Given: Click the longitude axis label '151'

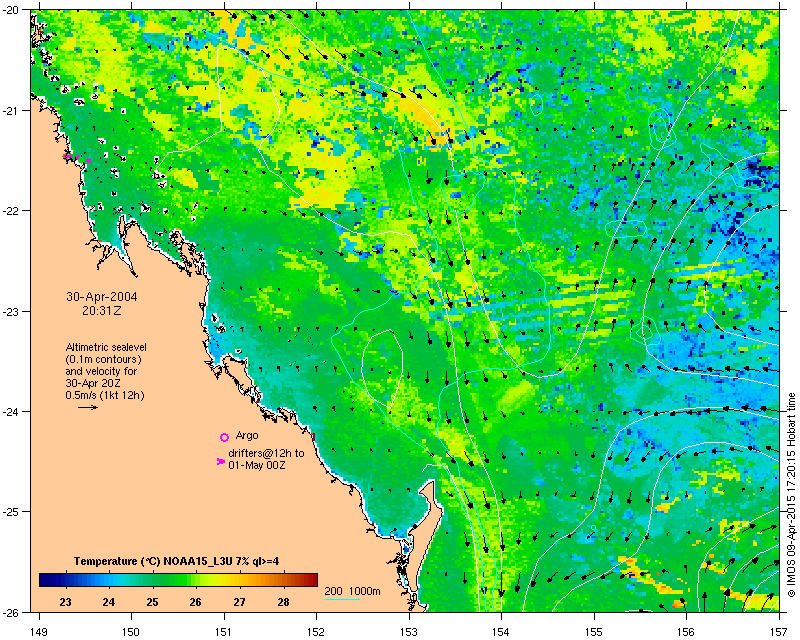Looking at the screenshot, I should coord(224,632).
